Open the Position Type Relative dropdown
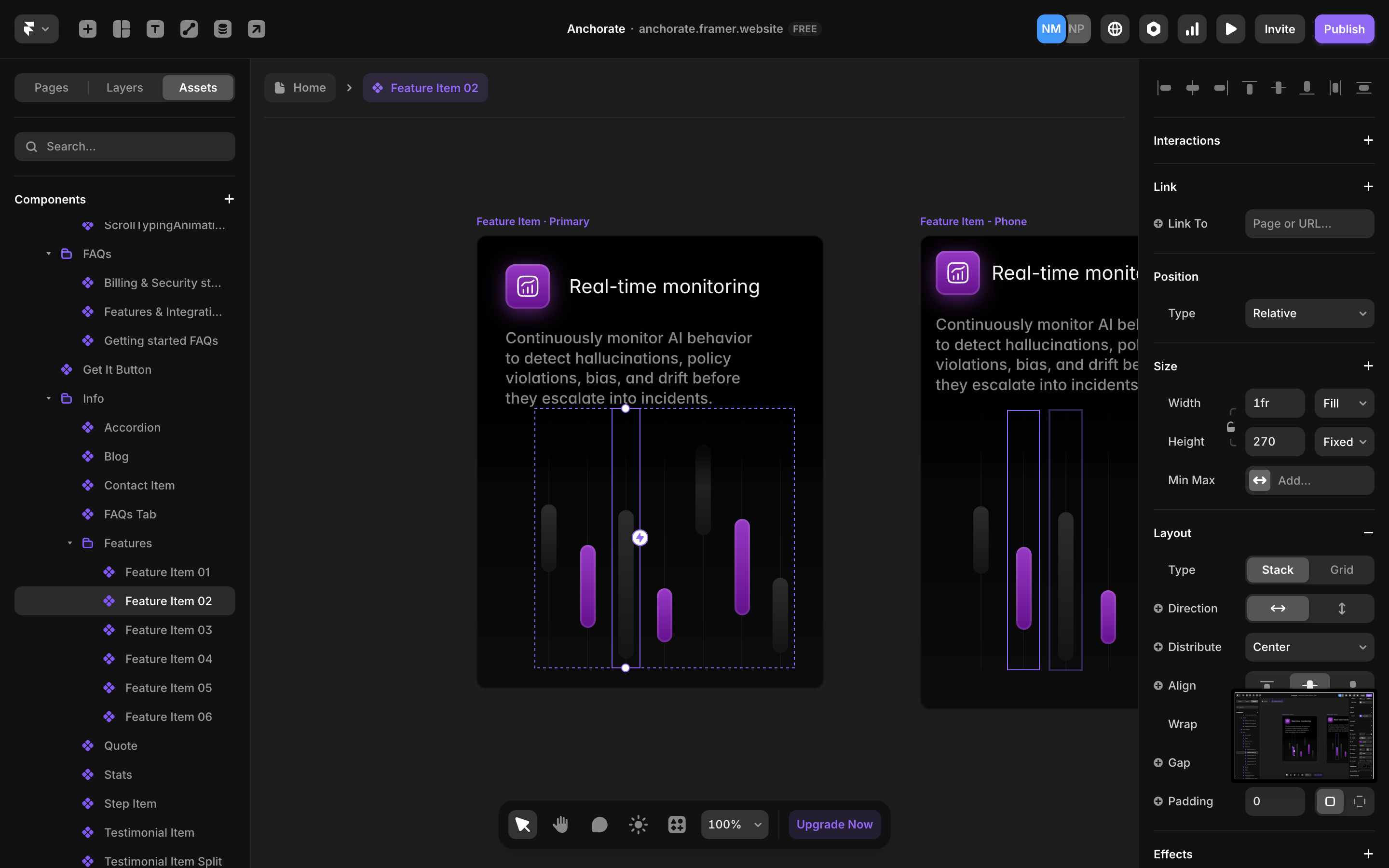 (x=1308, y=313)
